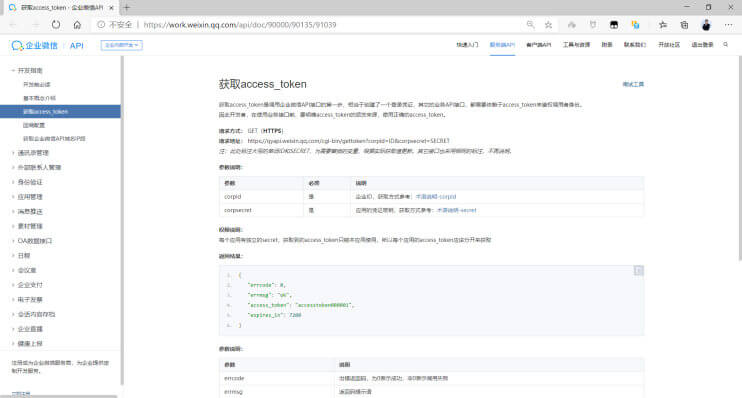Expand the 身份验证 section

[13, 182]
